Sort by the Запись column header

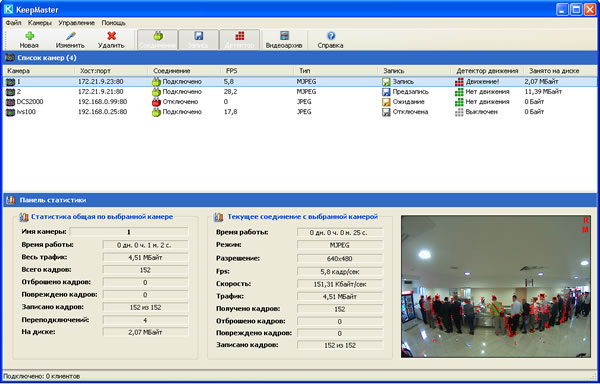414,71
